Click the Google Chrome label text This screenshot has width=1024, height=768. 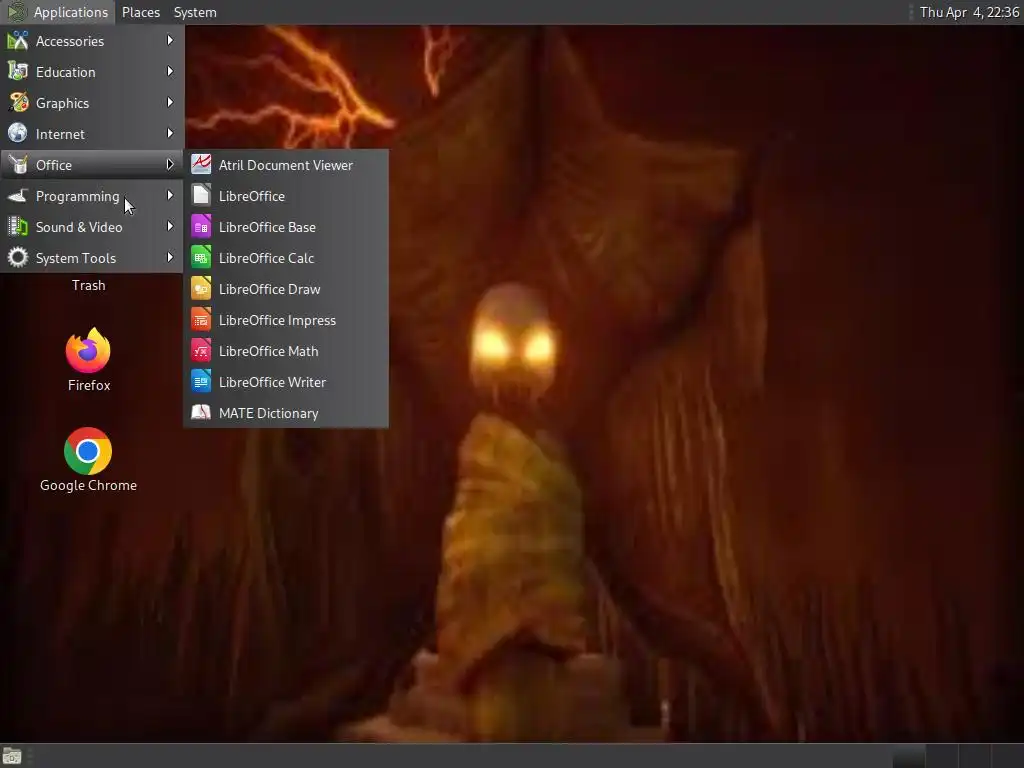pyautogui.click(x=88, y=485)
